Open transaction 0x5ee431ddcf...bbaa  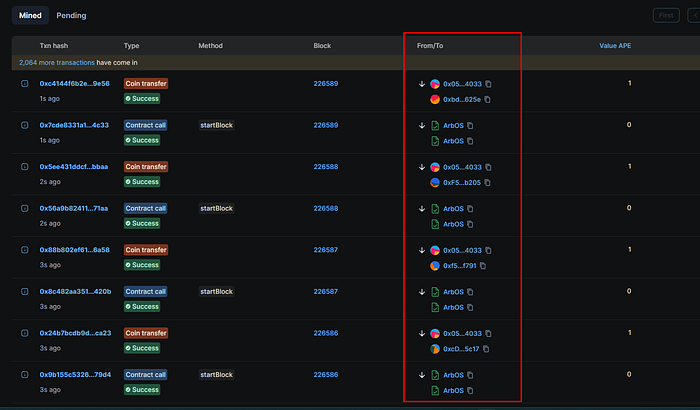click(74, 167)
